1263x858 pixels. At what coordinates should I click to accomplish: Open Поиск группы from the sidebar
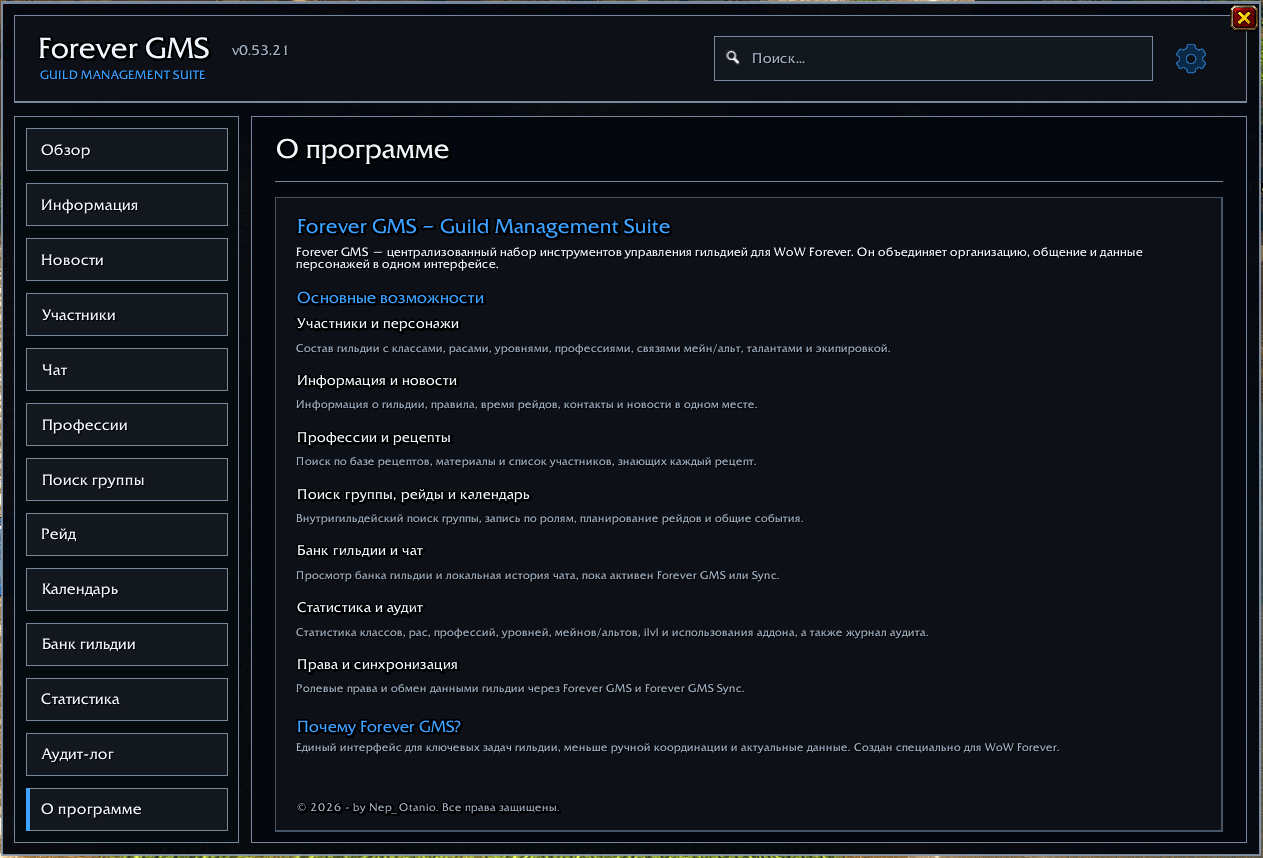coord(127,480)
